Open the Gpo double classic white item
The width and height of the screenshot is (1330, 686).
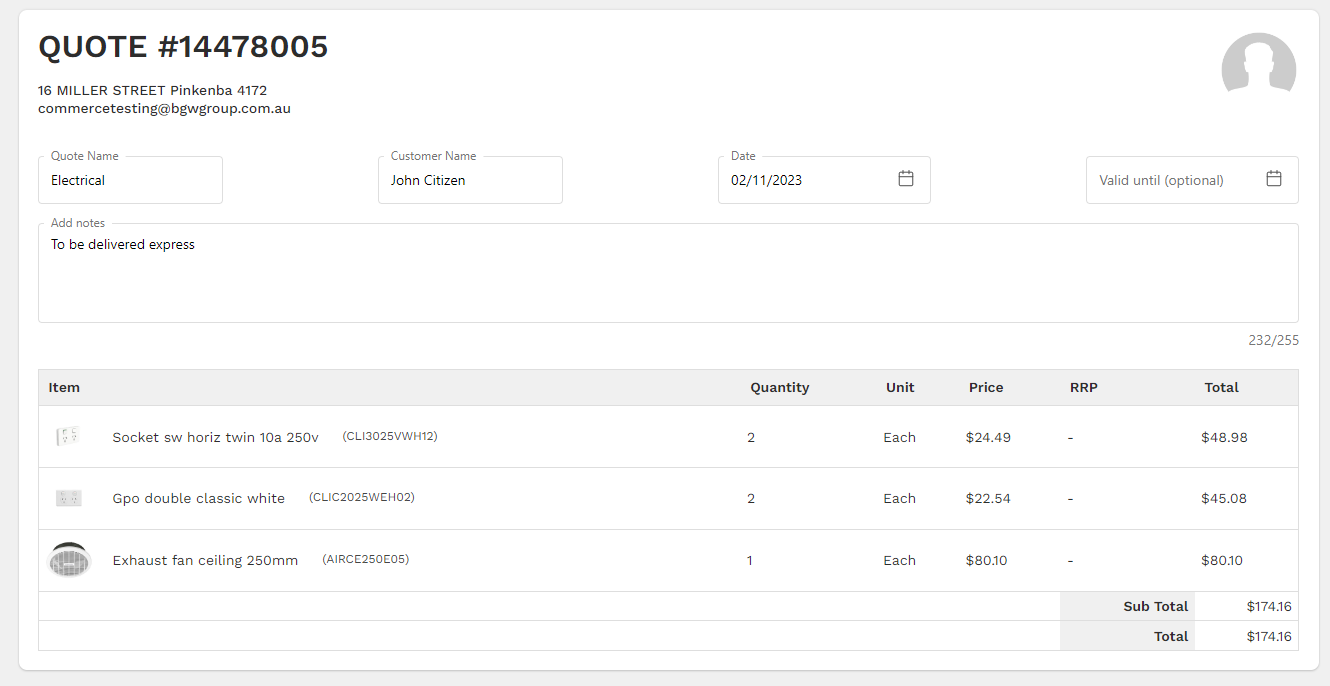coord(198,498)
